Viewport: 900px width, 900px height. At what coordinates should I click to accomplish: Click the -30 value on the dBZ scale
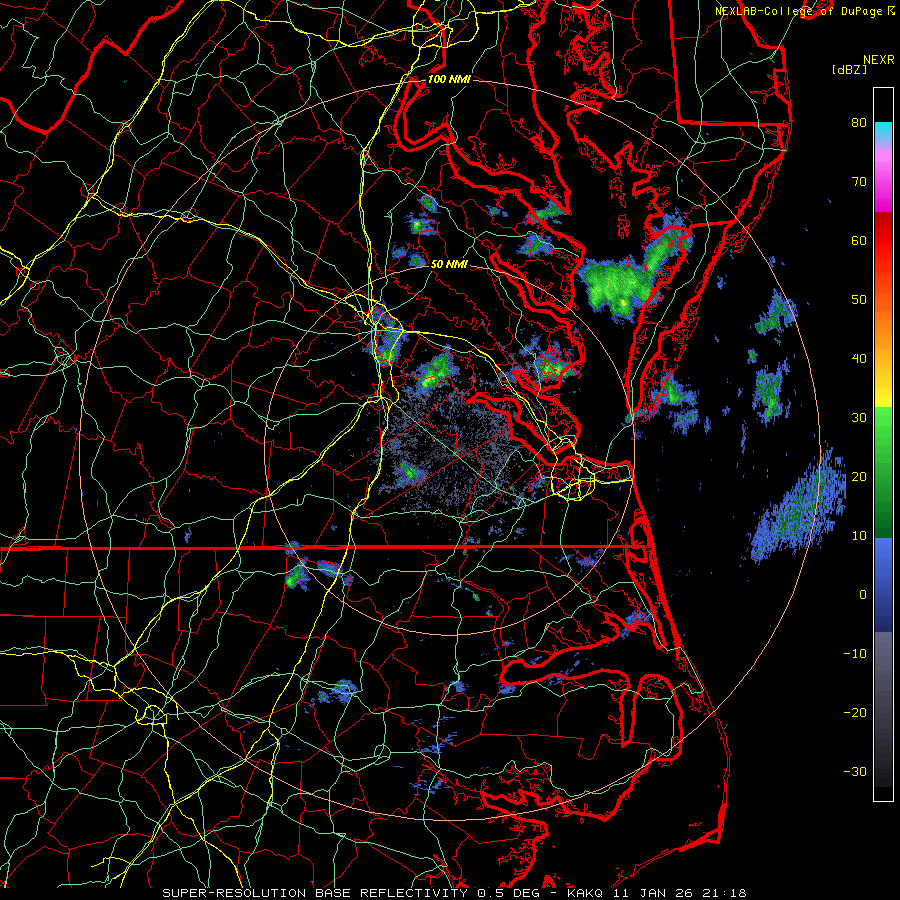pos(855,771)
